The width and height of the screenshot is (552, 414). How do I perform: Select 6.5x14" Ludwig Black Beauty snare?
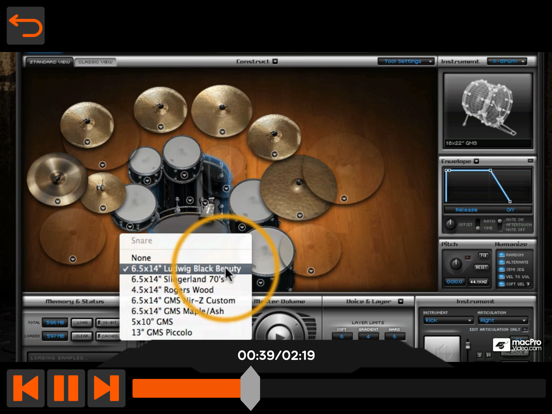pyautogui.click(x=186, y=269)
